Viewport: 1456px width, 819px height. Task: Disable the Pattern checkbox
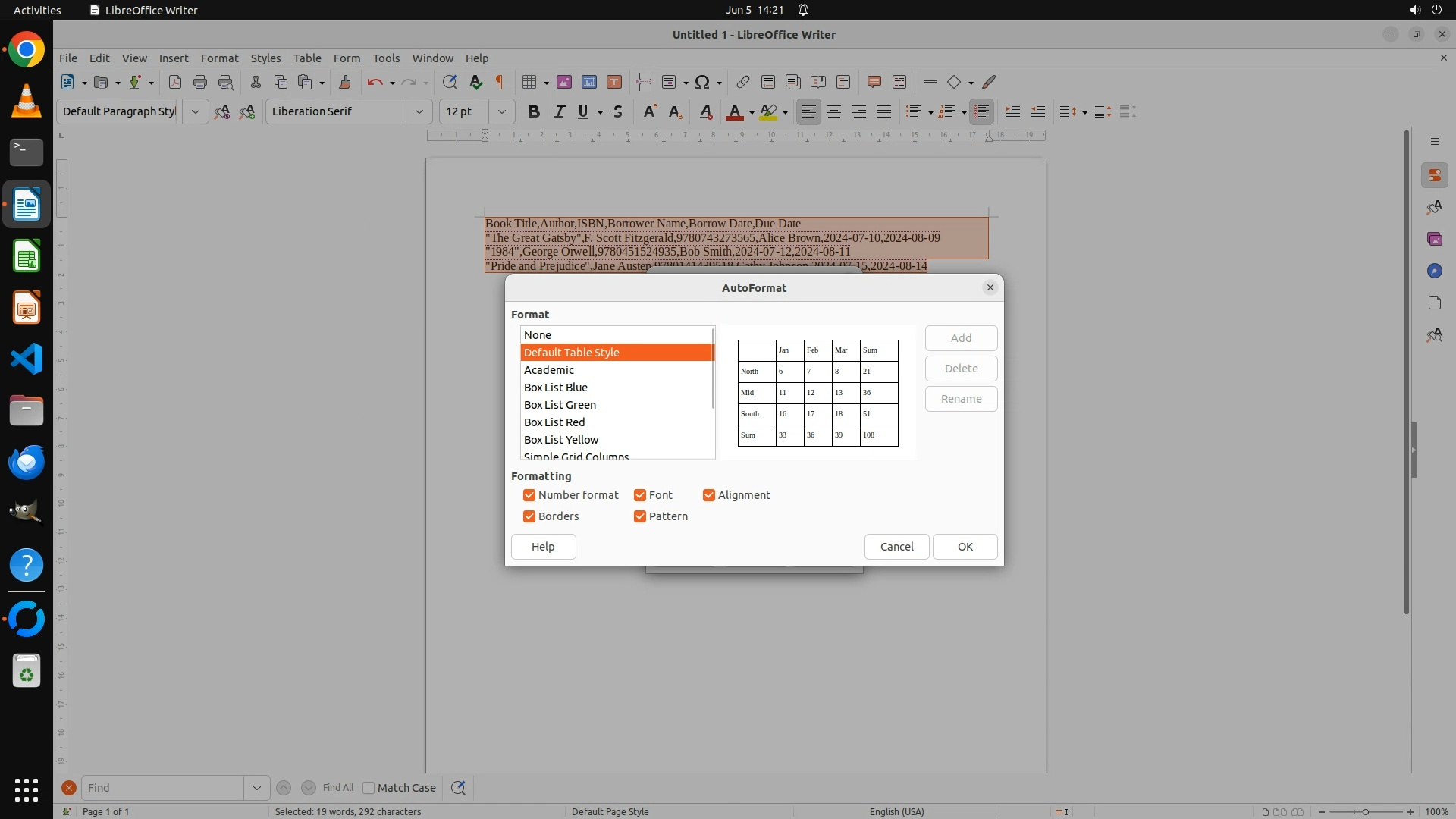(x=640, y=516)
